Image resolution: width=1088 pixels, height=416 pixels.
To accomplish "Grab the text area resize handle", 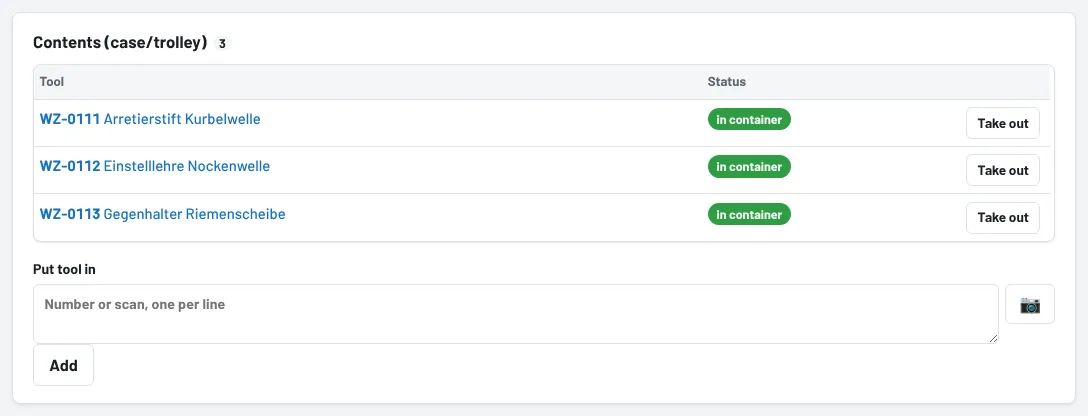I will pos(994,338).
